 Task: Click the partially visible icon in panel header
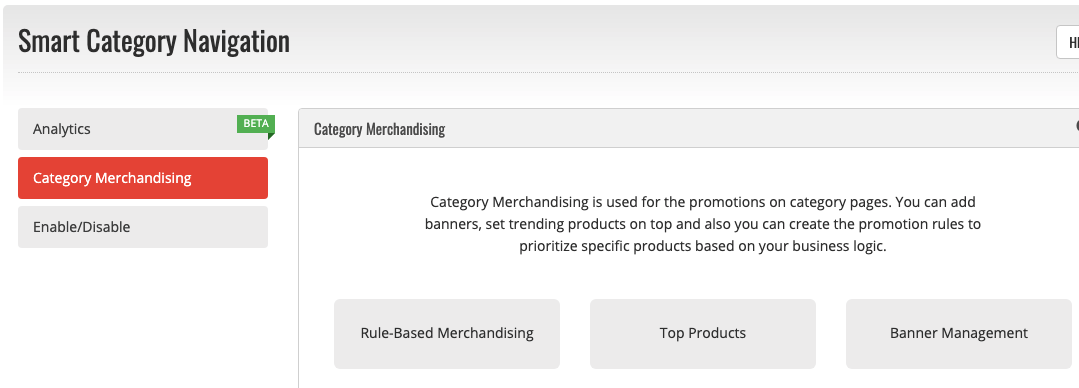(1076, 126)
